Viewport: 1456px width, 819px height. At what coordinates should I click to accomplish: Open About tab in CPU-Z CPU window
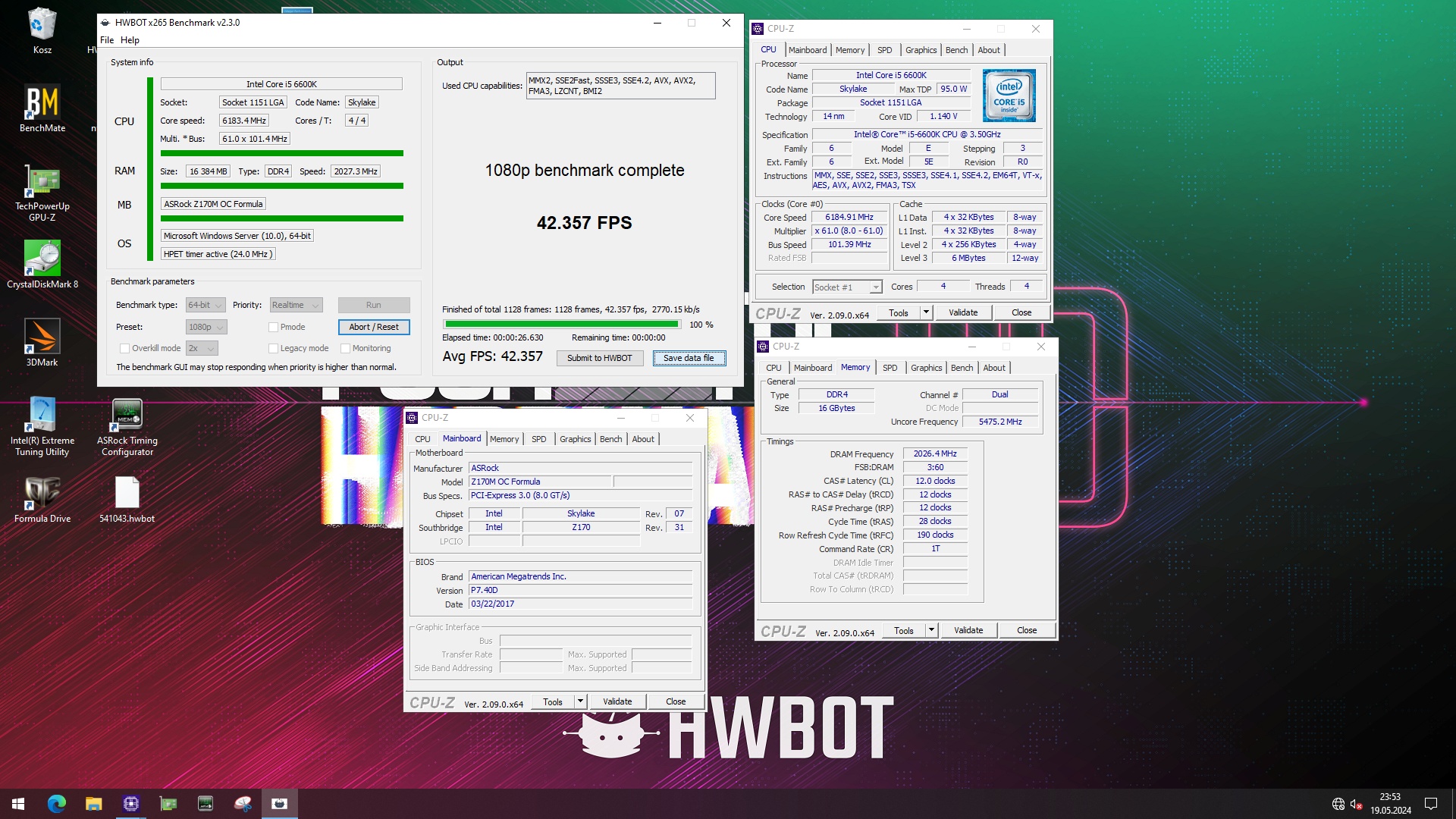click(988, 50)
